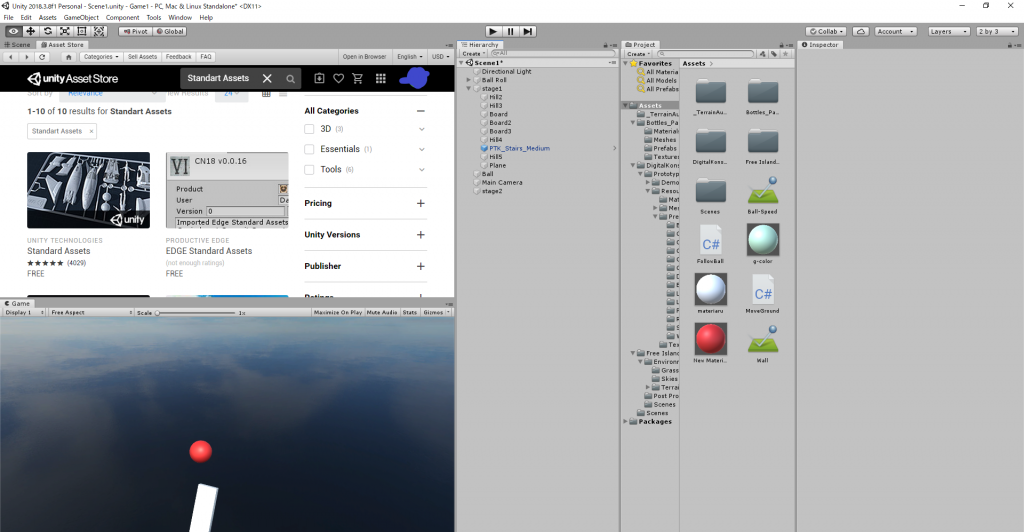The image size is (1024, 532).
Task: Select the Ball-Speed physic material
Action: [763, 195]
